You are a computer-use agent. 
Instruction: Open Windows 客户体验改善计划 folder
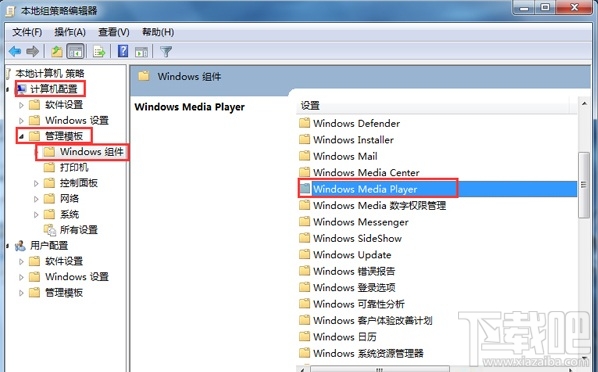click(373, 320)
